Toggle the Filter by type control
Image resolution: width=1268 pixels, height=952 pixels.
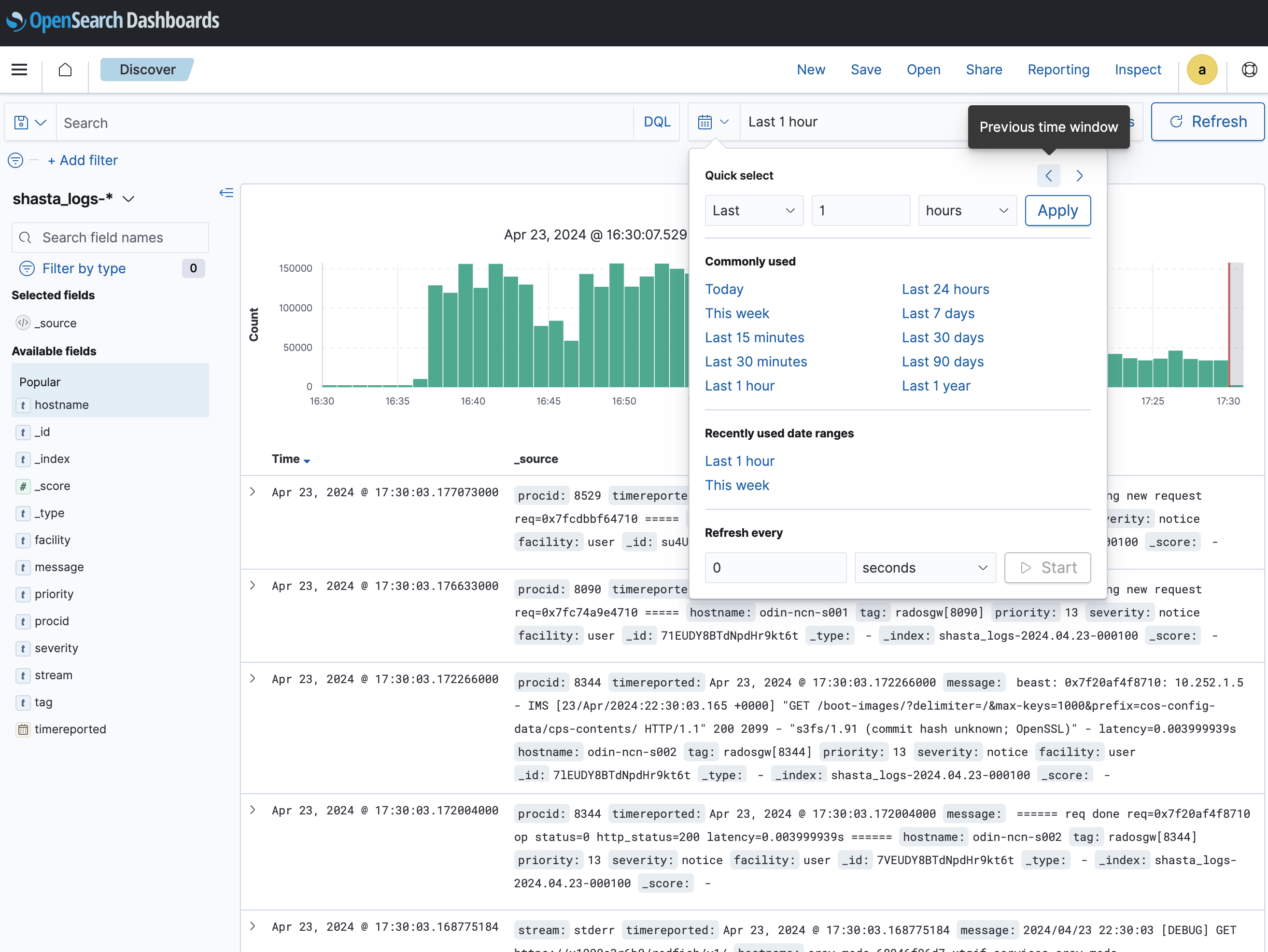[84, 268]
